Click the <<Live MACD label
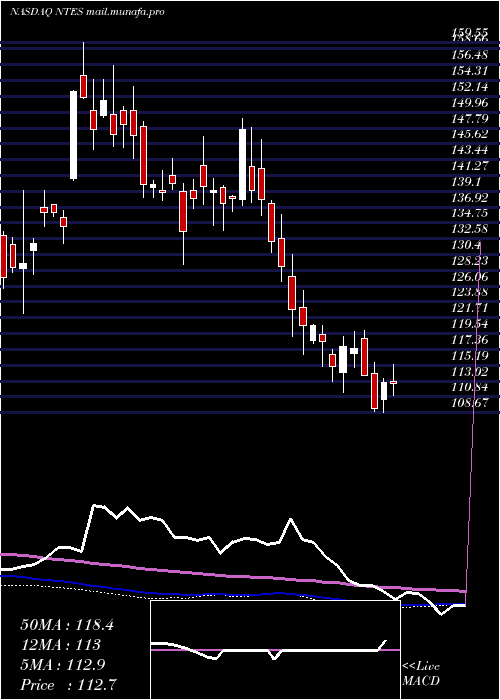 point(421,674)
